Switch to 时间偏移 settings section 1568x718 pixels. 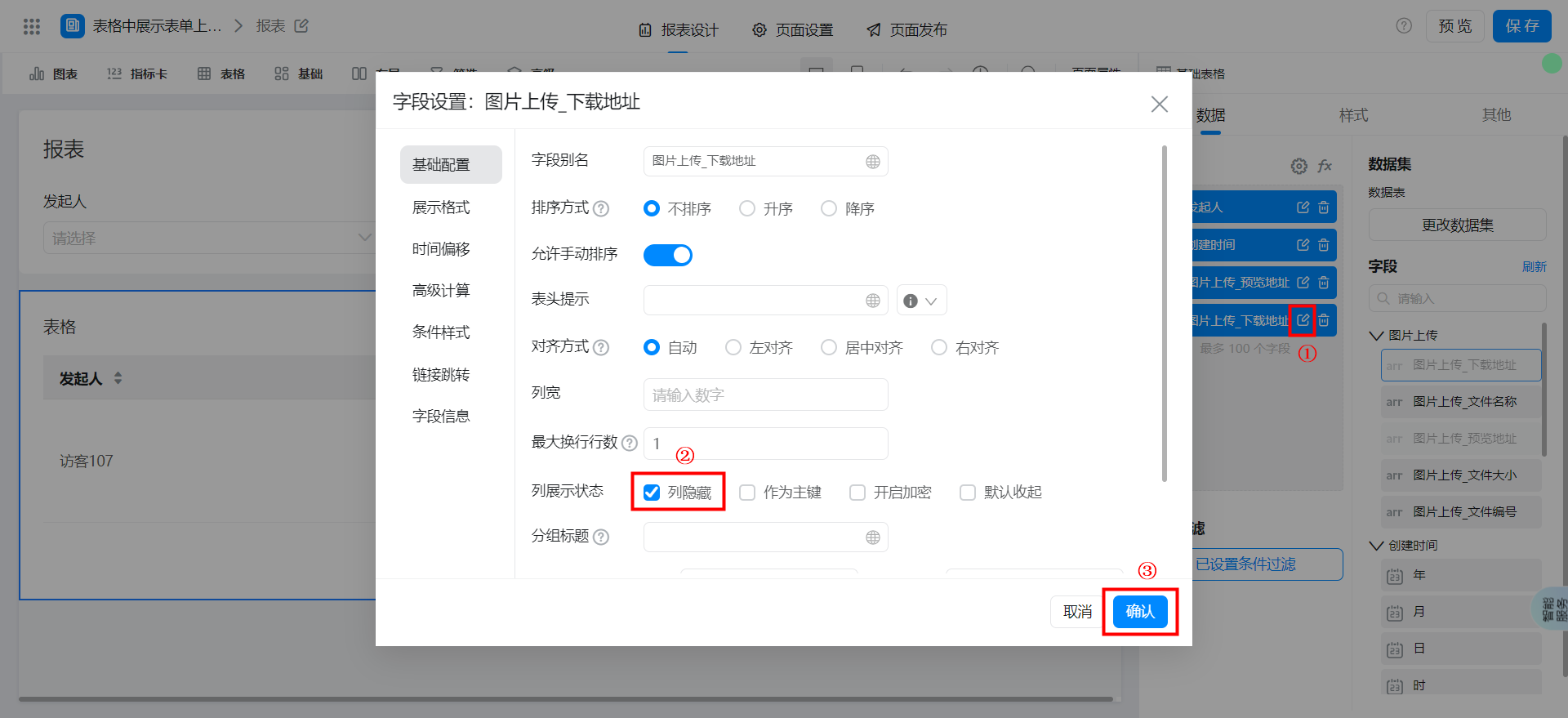[x=441, y=249]
